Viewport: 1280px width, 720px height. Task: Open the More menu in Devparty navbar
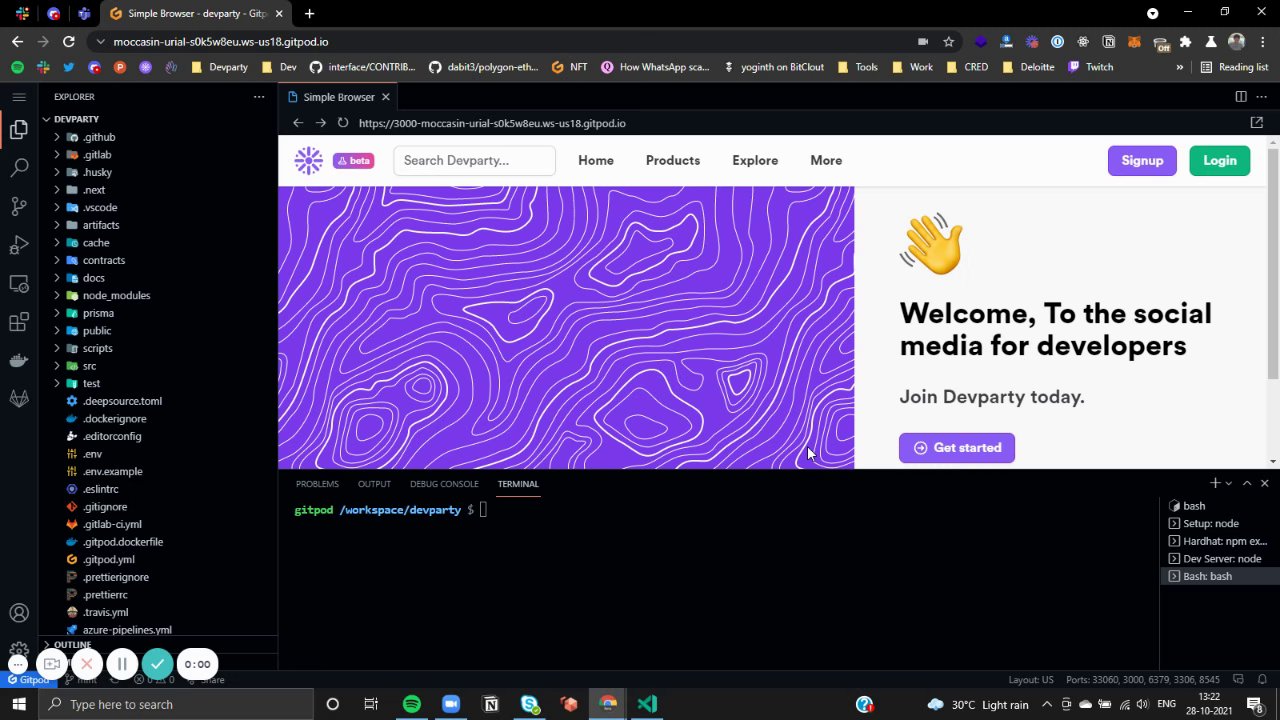826,160
